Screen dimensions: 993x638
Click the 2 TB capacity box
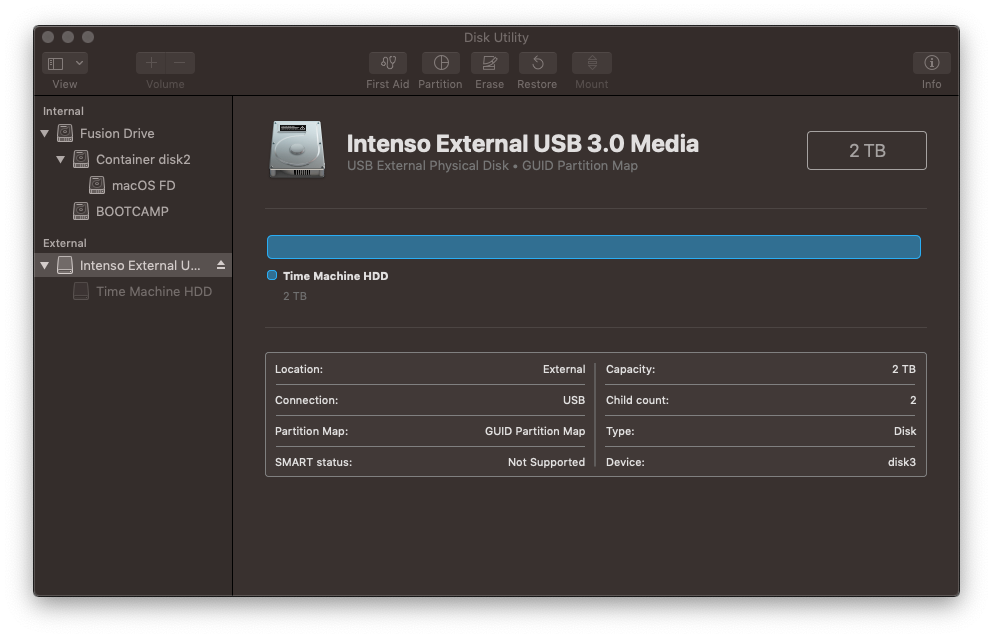coord(867,151)
